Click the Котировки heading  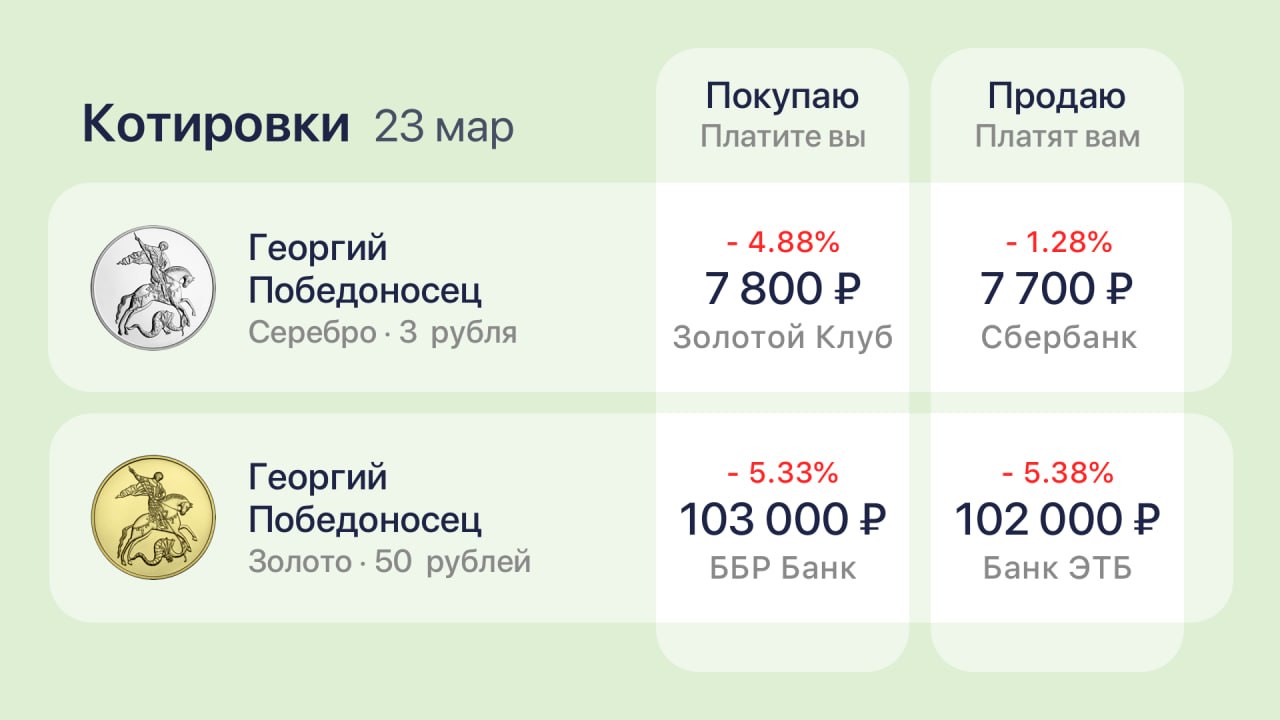pos(216,125)
